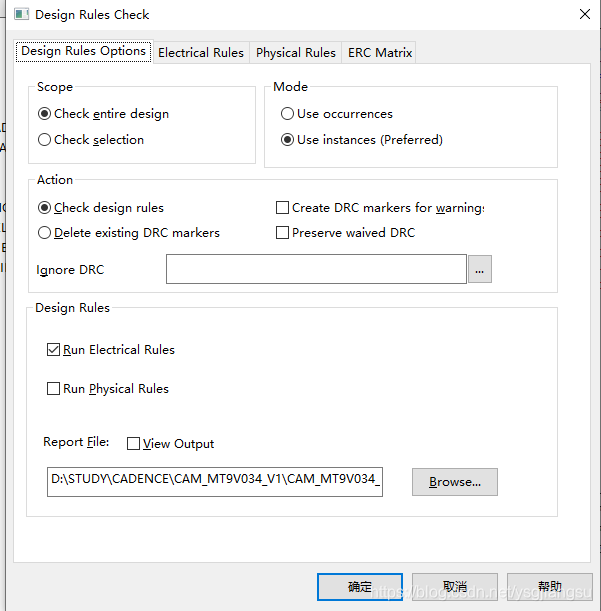Open the Physical Rules tab
The image size is (601, 611).
click(x=295, y=52)
